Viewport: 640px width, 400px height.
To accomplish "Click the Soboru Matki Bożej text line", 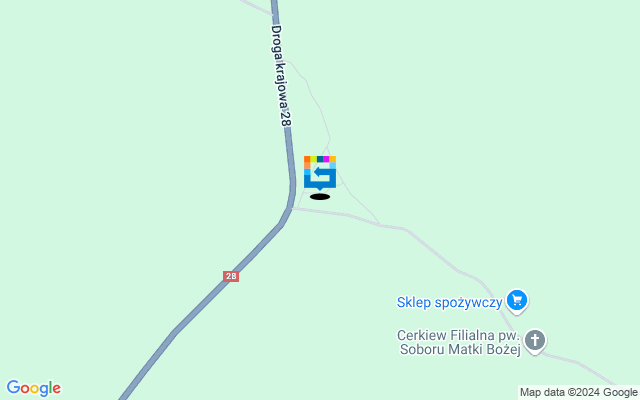I will (460, 350).
